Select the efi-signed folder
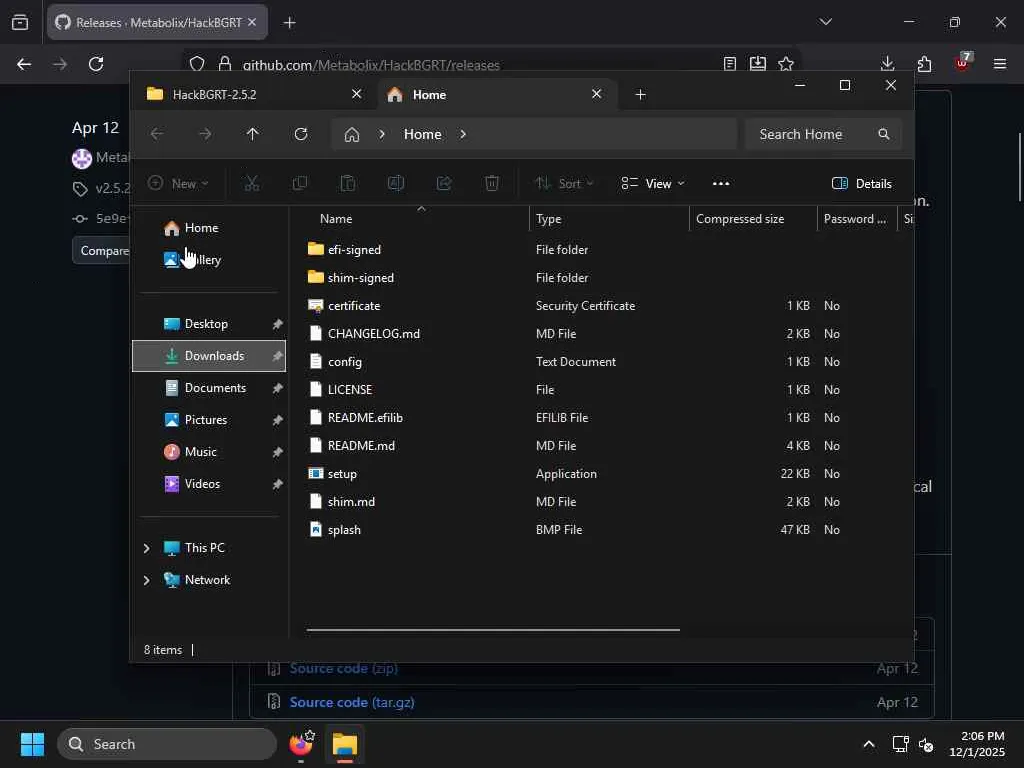1024x768 pixels. [x=354, y=249]
